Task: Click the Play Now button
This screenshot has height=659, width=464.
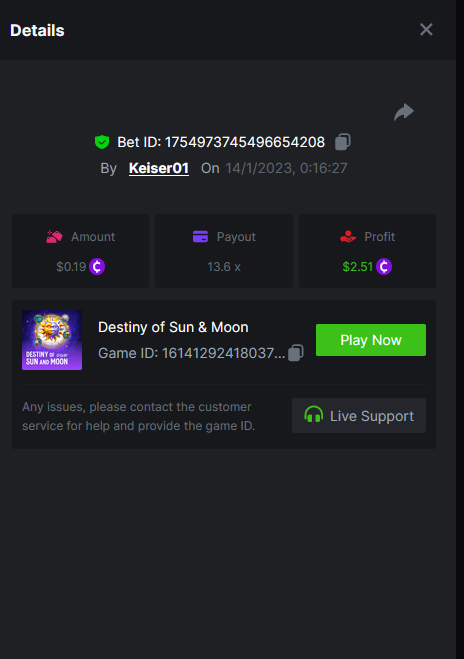Action: point(371,340)
